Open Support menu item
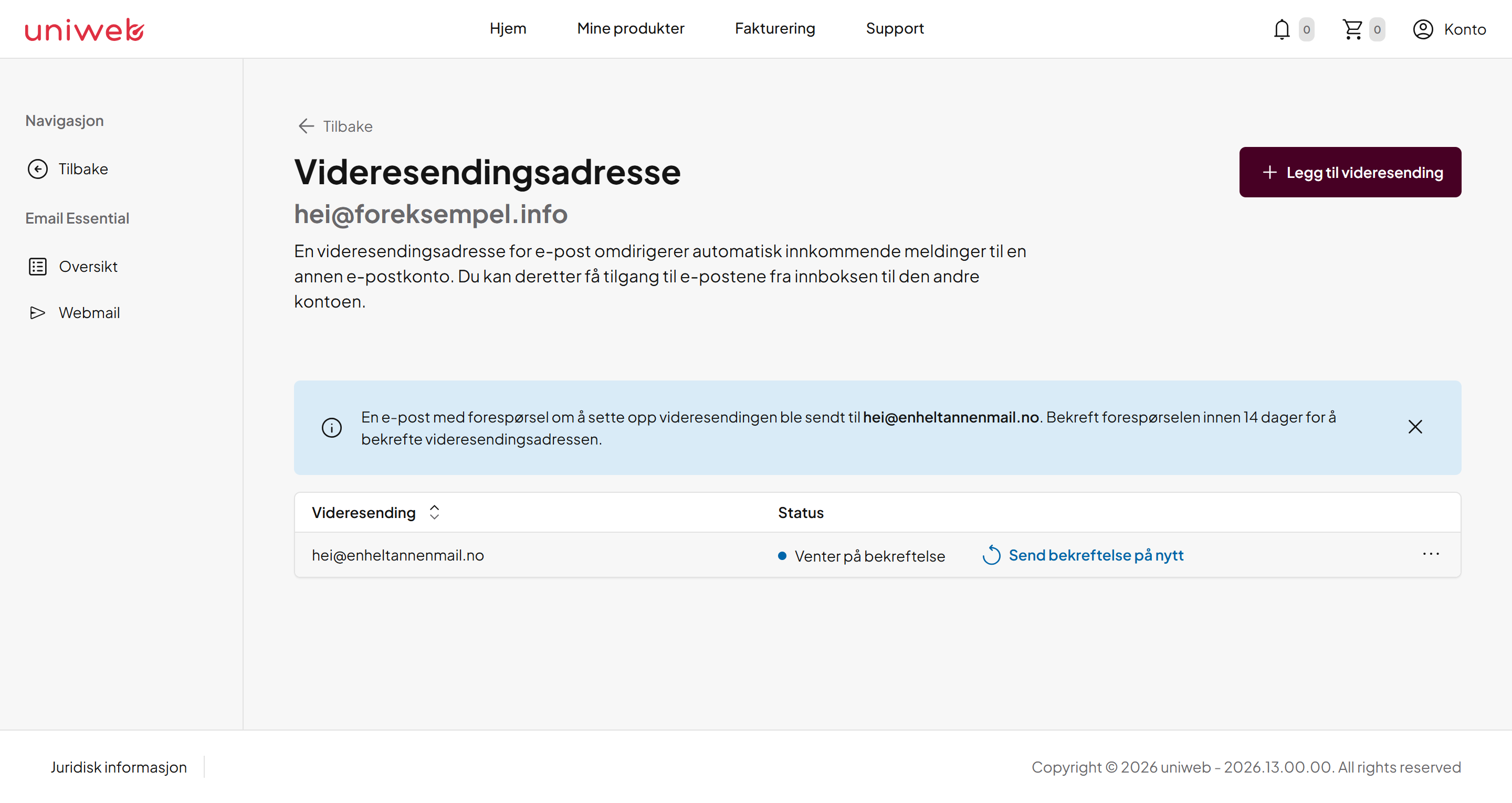 [895, 29]
